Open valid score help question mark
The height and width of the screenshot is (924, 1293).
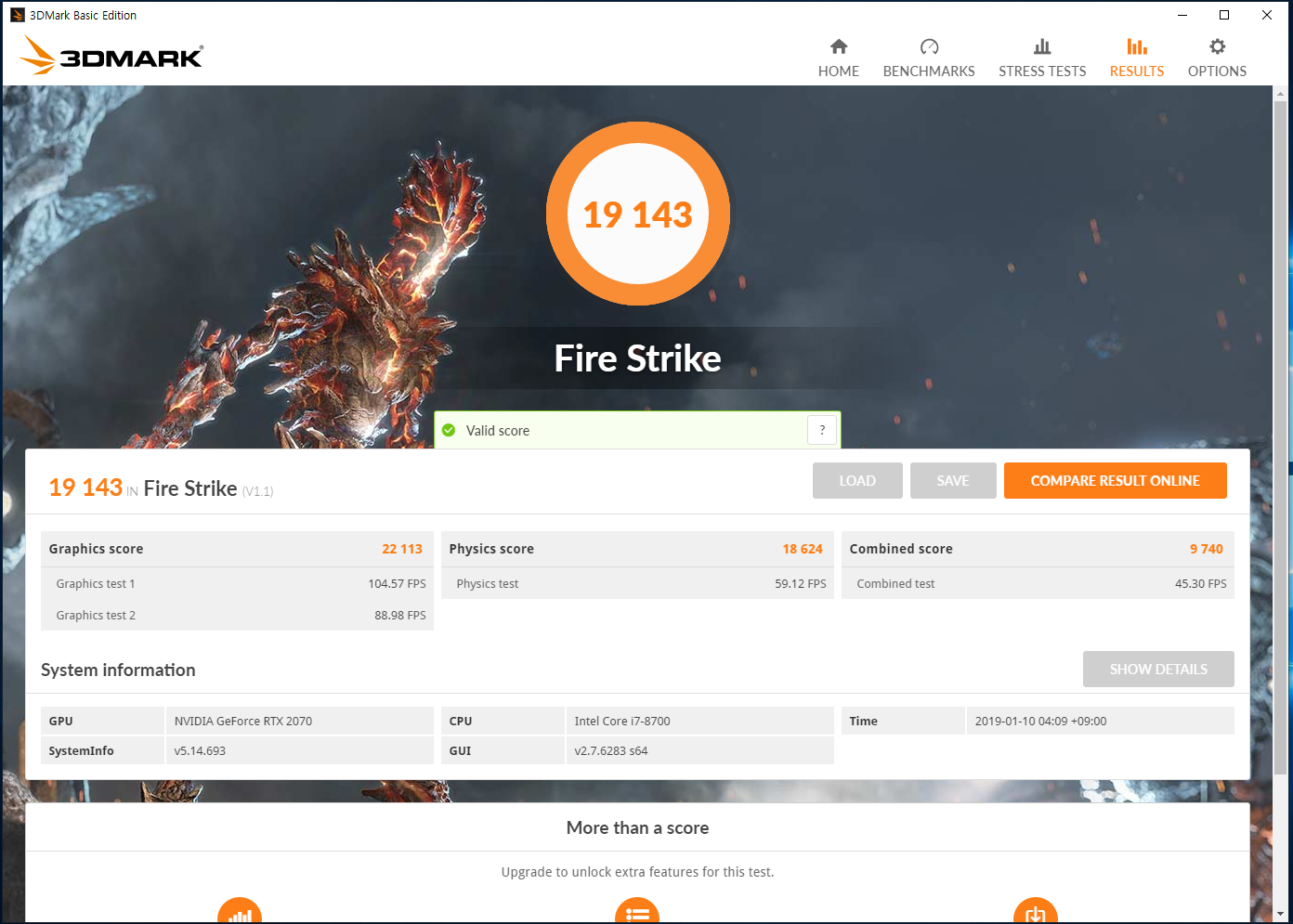click(822, 430)
